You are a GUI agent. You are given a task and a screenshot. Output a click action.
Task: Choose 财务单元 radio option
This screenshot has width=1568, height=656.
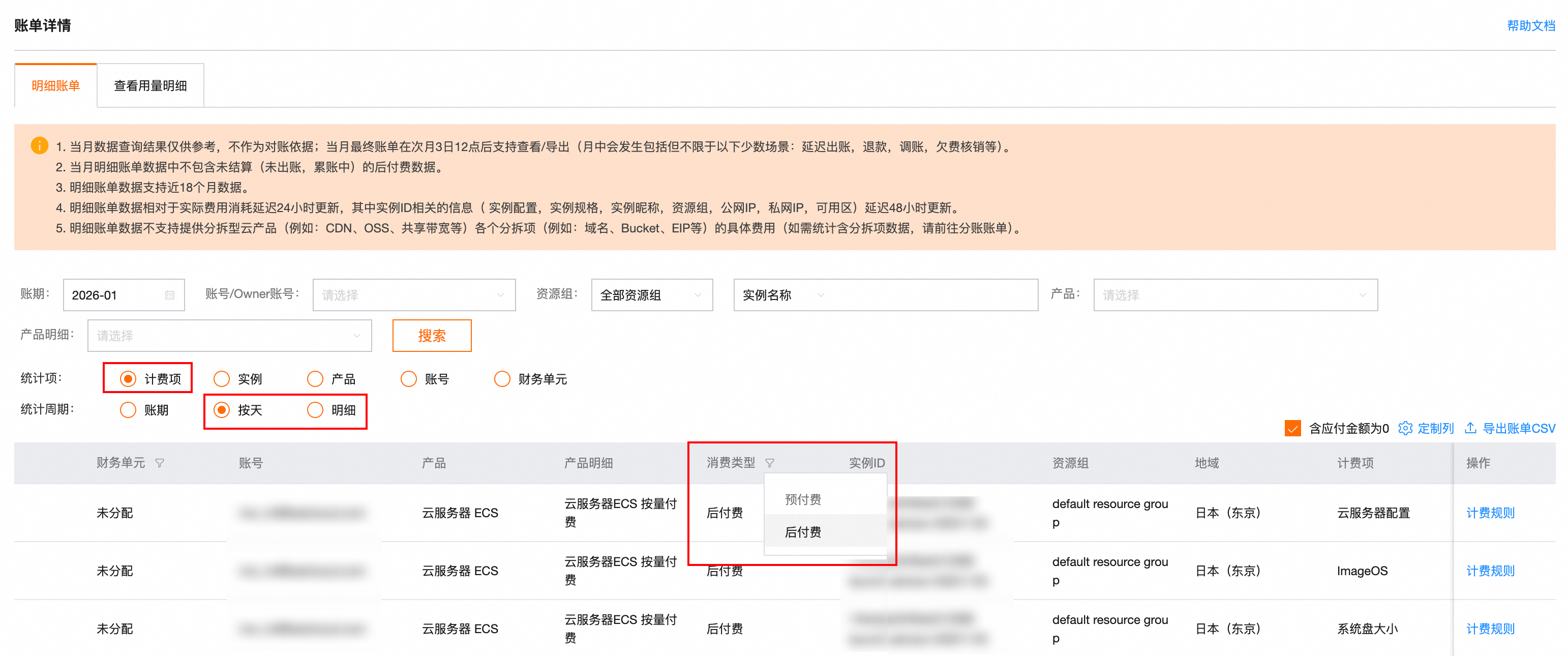502,379
